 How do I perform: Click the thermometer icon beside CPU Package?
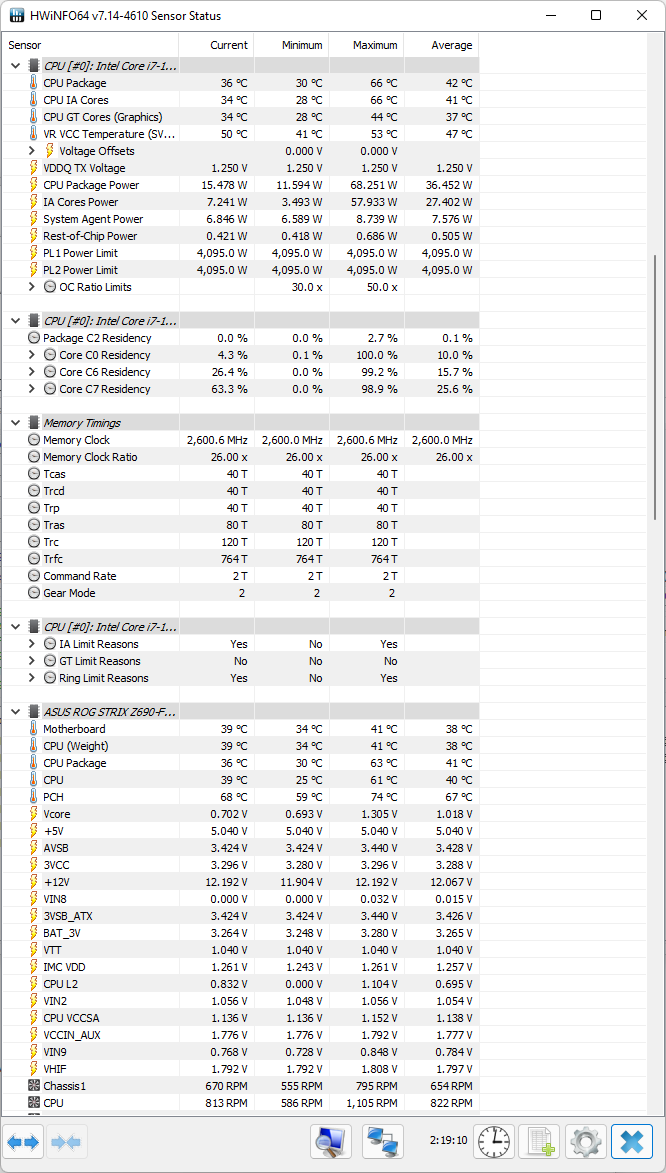[34, 83]
